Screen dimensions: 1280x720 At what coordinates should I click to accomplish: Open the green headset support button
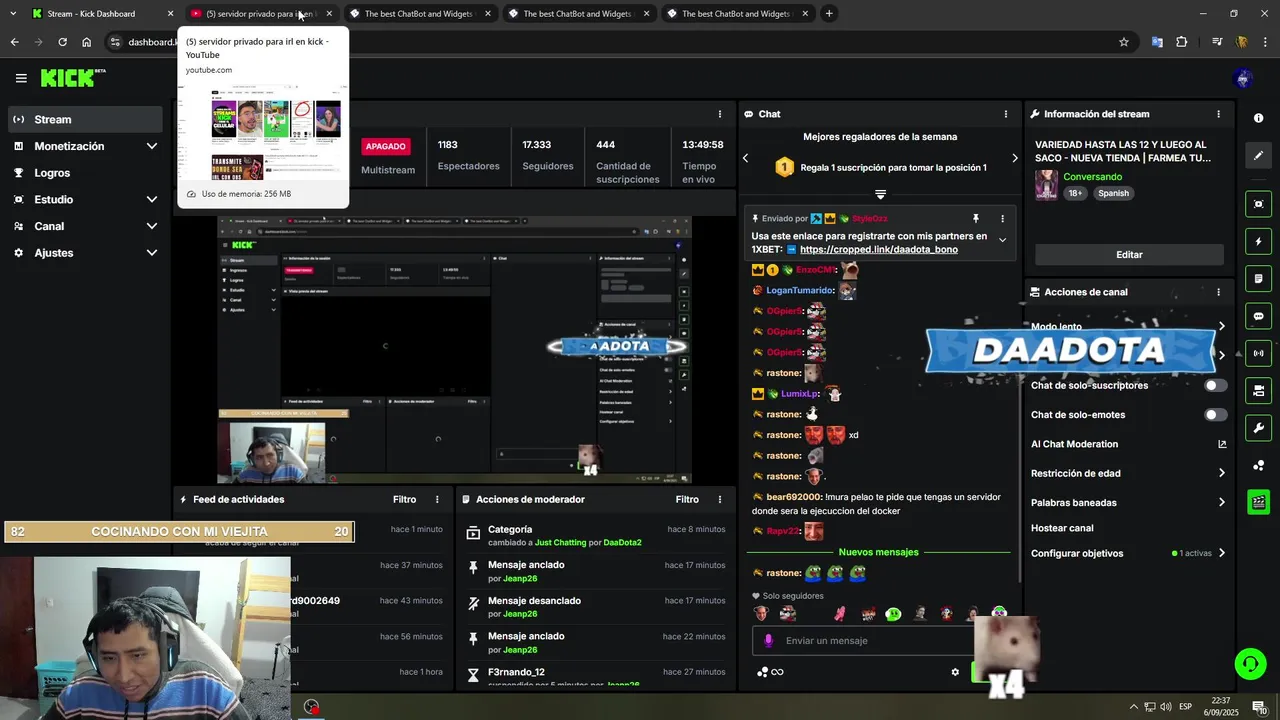coord(1249,663)
